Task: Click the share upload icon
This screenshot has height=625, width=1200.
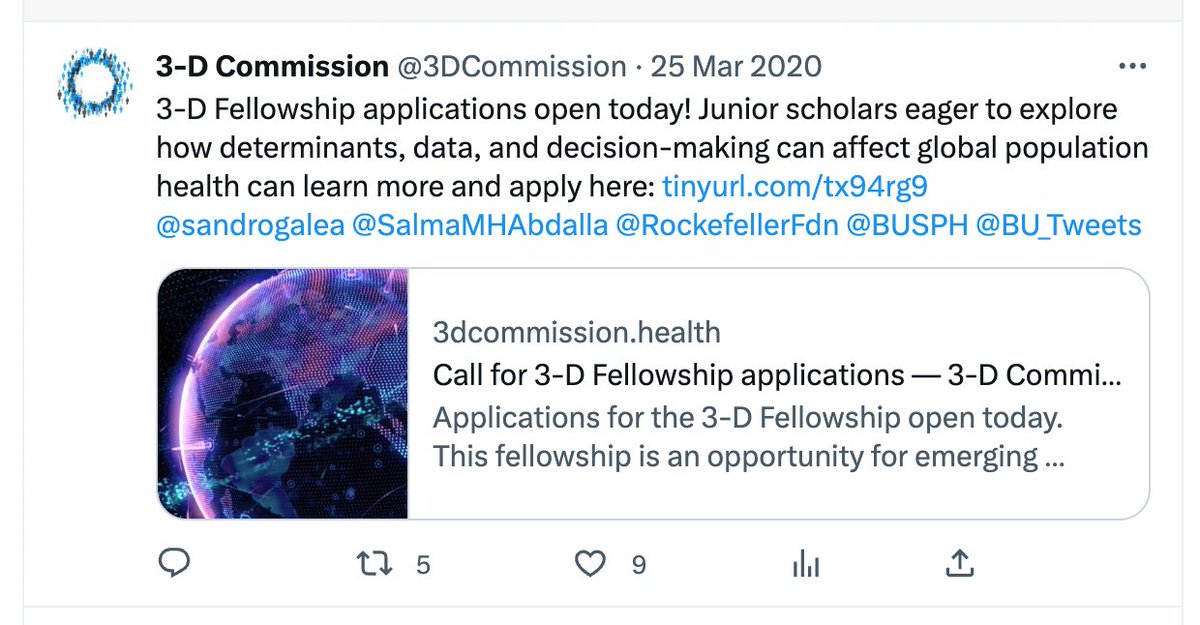Action: pos(959,565)
